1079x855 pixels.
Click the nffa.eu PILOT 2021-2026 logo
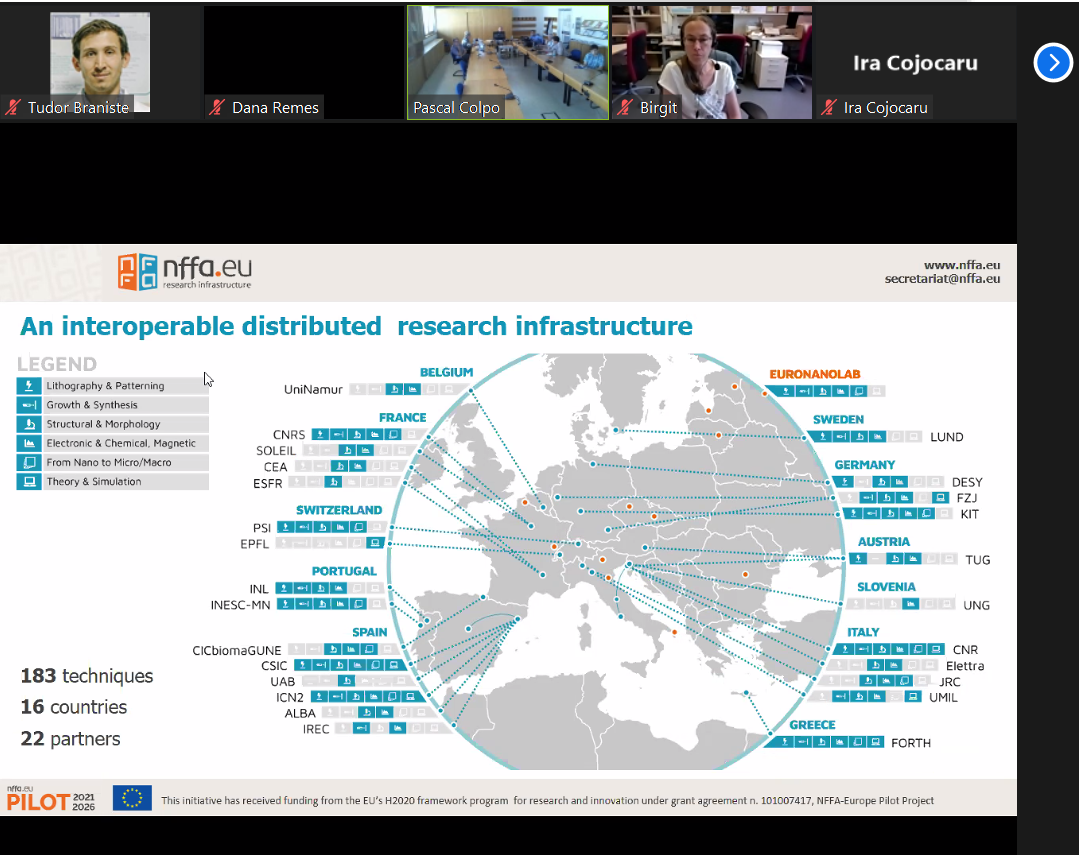(51, 799)
